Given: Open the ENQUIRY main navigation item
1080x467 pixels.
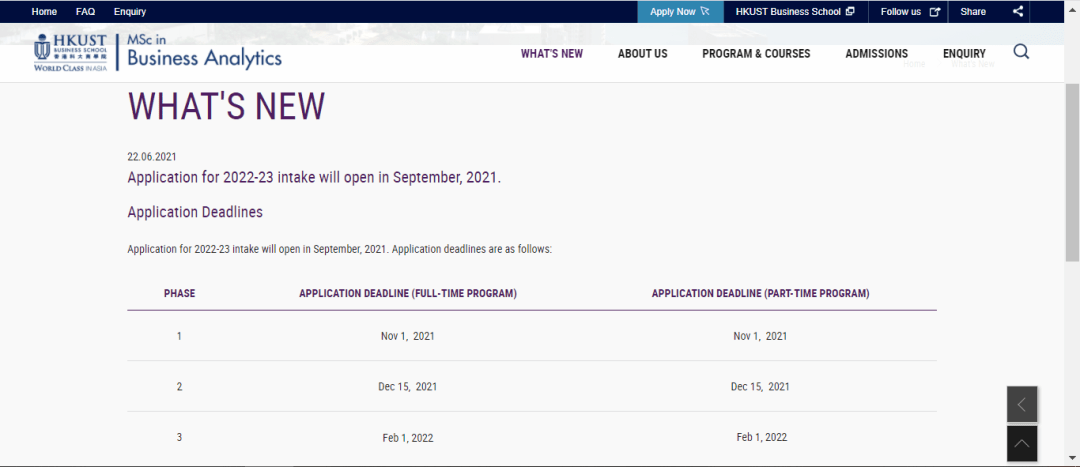Looking at the screenshot, I should point(964,54).
